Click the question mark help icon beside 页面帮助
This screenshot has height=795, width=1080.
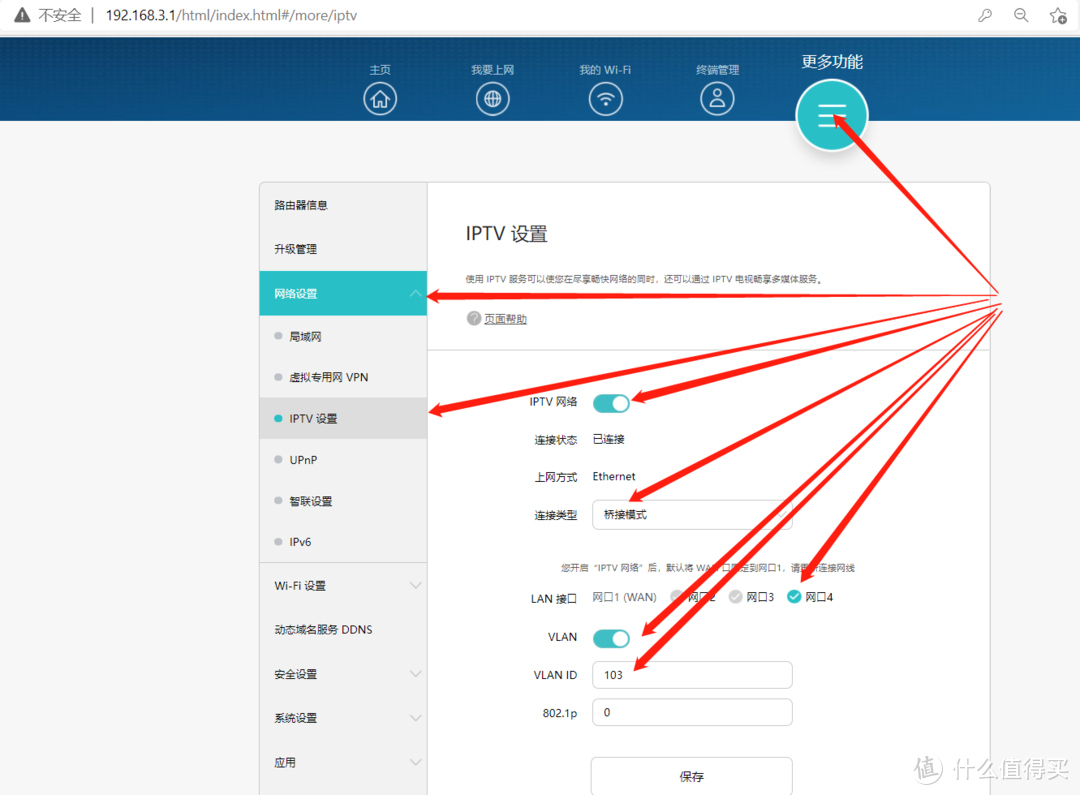point(472,318)
